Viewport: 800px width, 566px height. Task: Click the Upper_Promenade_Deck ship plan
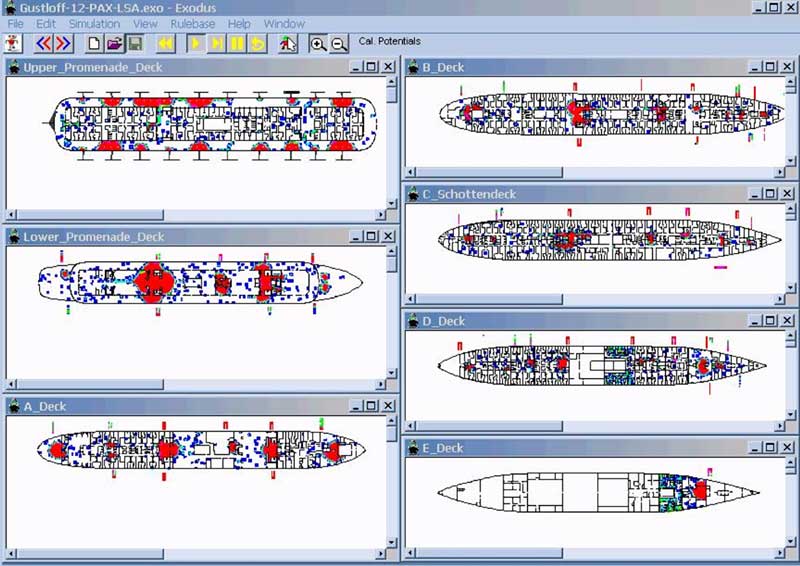coord(210,125)
